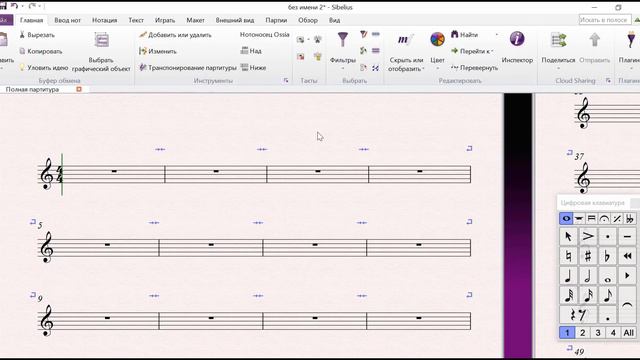
Task: Switch keypad to voice 2
Action: tap(582, 333)
